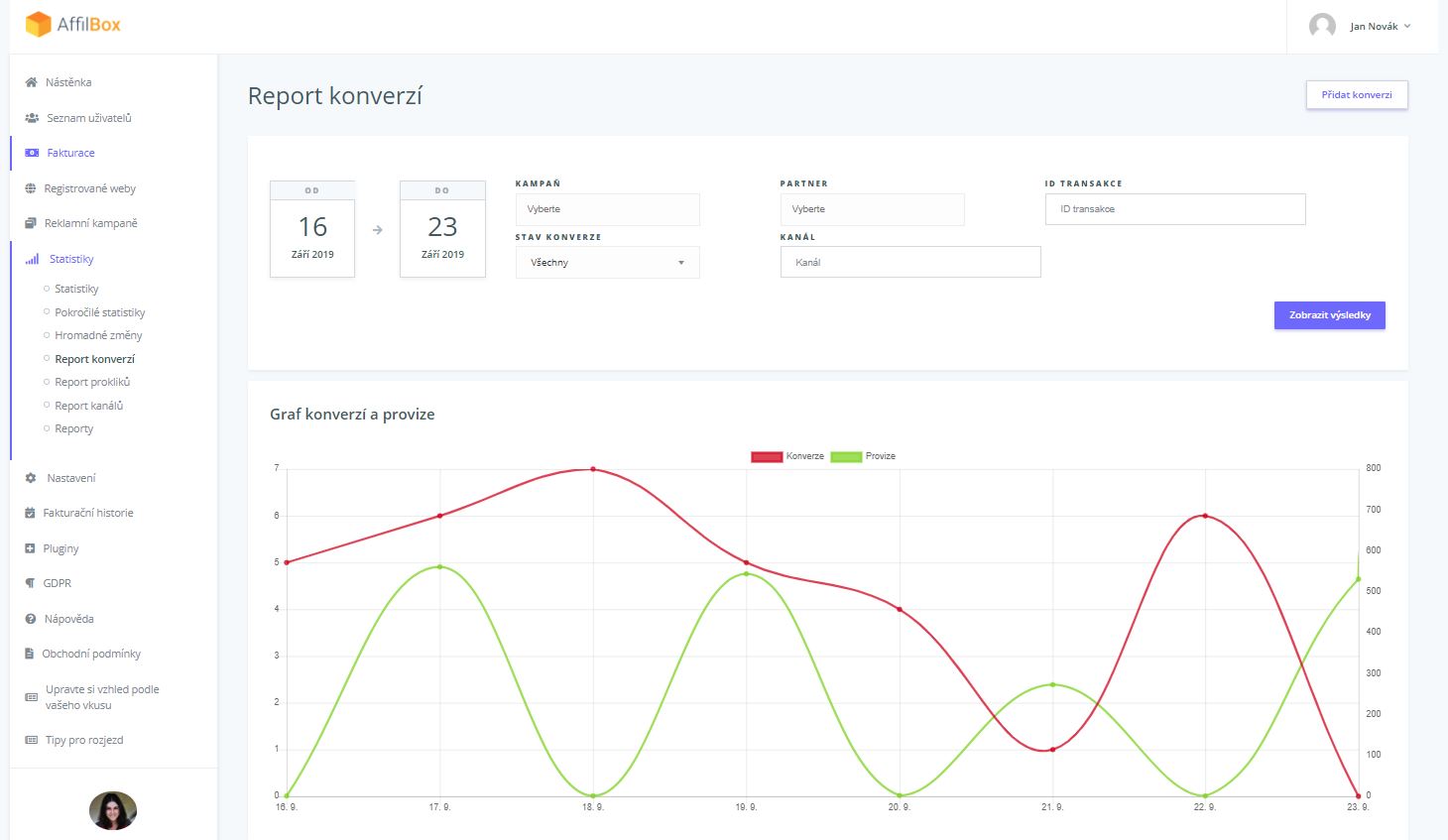Click the icon beside Upravte si vzhled
Screen dimensions: 1448x840
tap(32, 697)
